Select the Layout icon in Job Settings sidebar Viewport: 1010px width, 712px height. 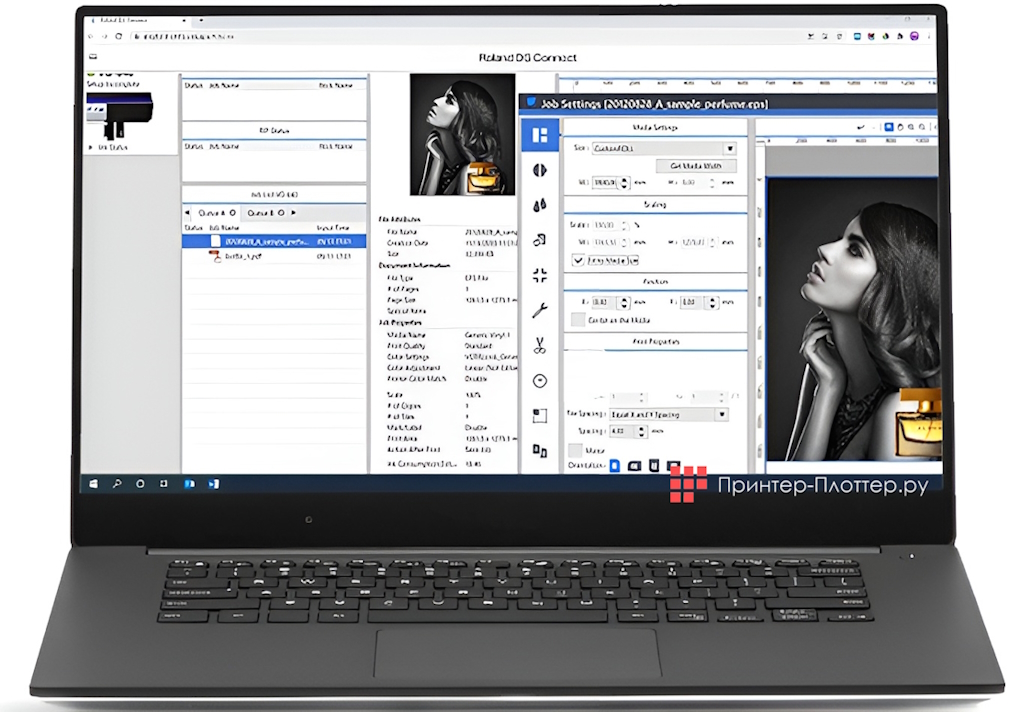click(540, 135)
